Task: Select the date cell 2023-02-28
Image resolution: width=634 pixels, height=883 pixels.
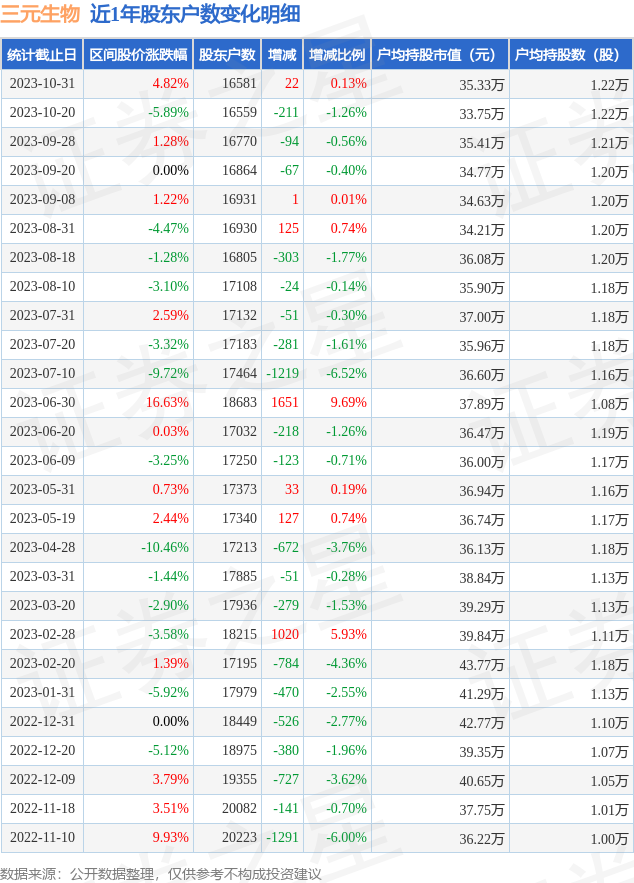Action: (x=42, y=635)
